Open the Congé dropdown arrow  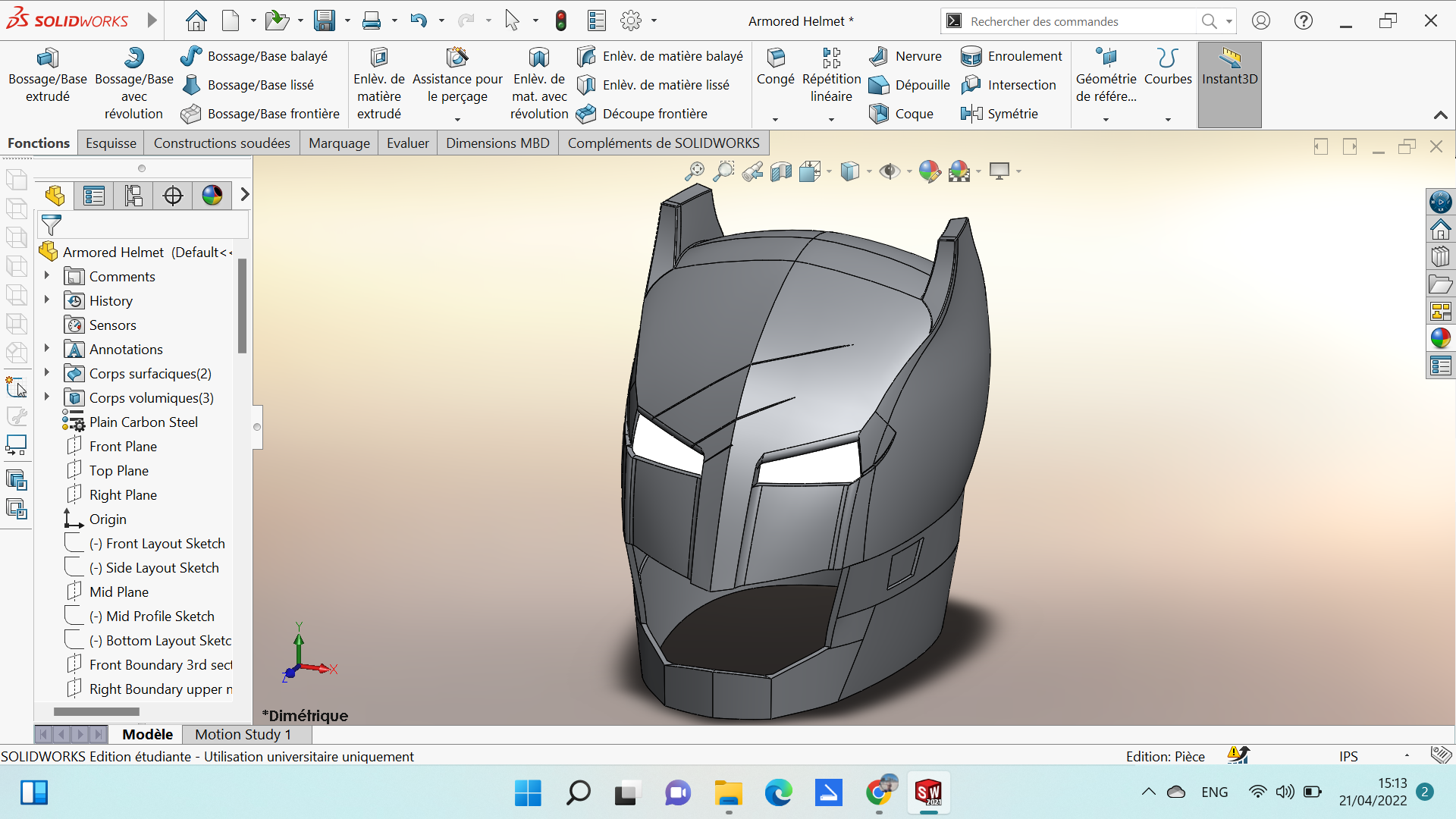point(775,119)
